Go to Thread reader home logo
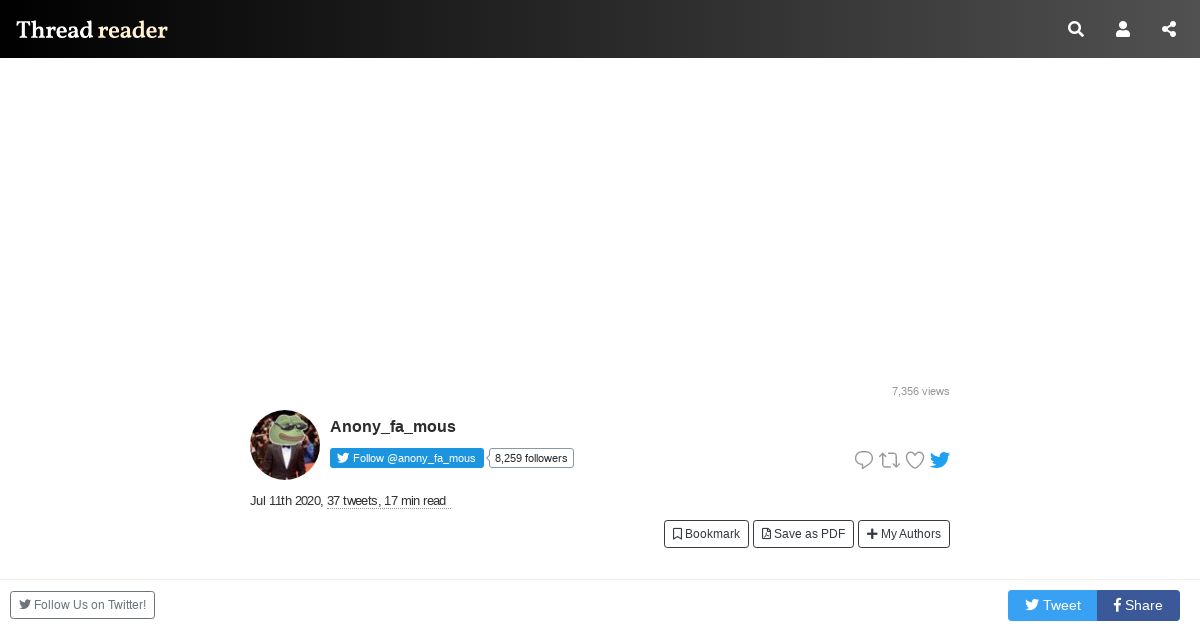Screen dimensions: 1200x630 pos(92,29)
